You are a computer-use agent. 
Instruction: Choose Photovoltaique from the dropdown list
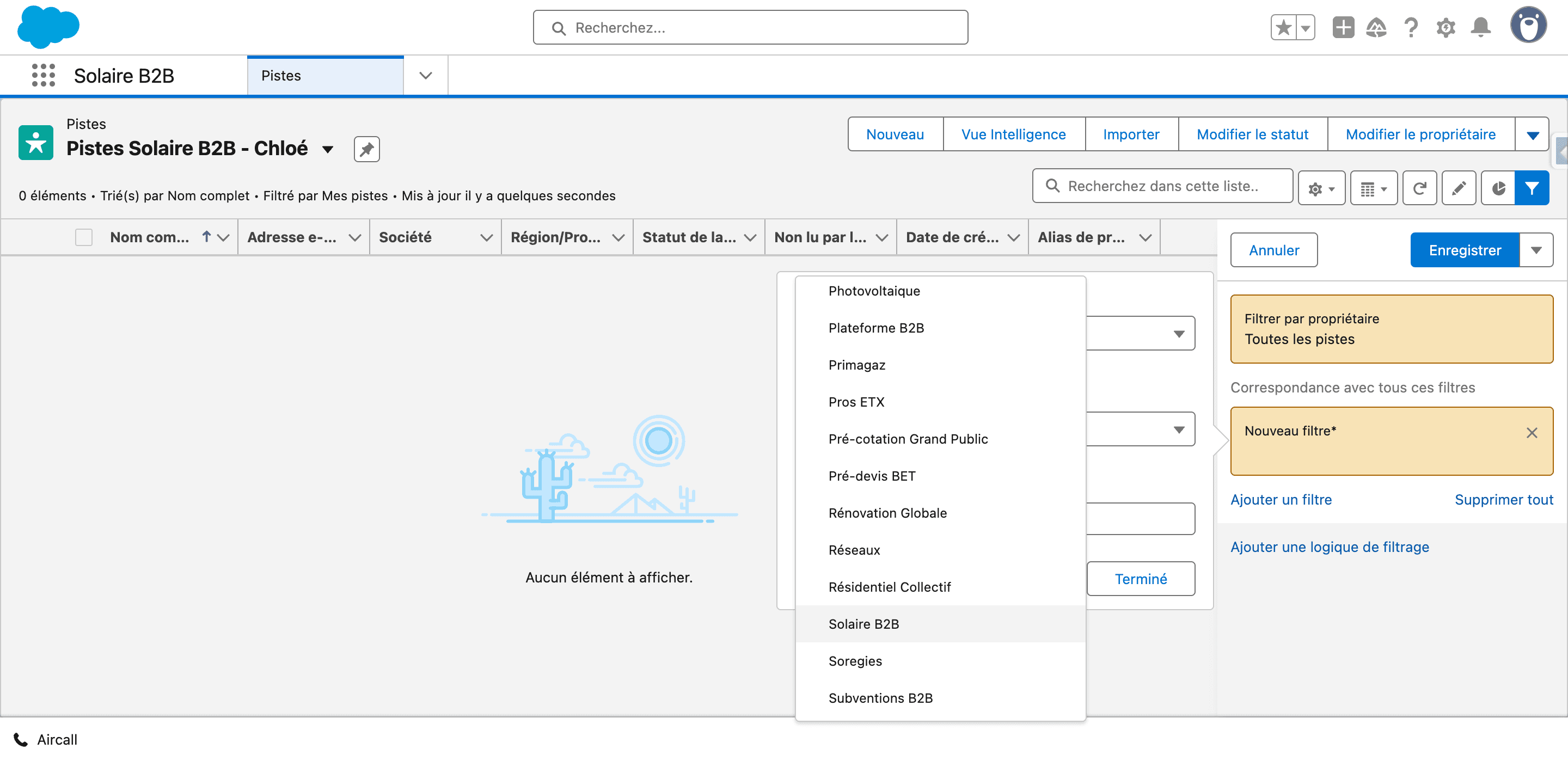pos(940,291)
